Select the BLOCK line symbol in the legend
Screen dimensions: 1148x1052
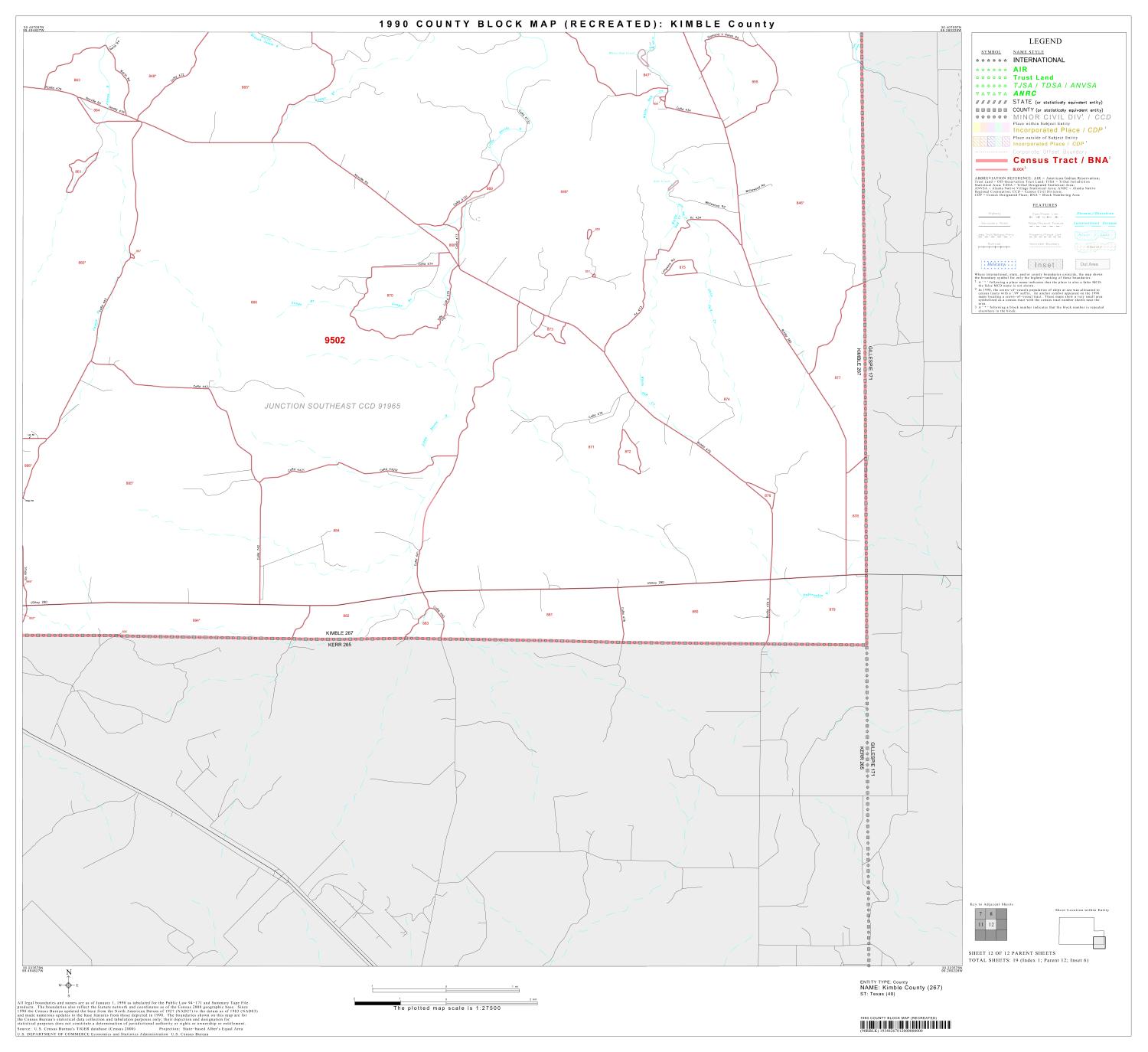point(992,168)
